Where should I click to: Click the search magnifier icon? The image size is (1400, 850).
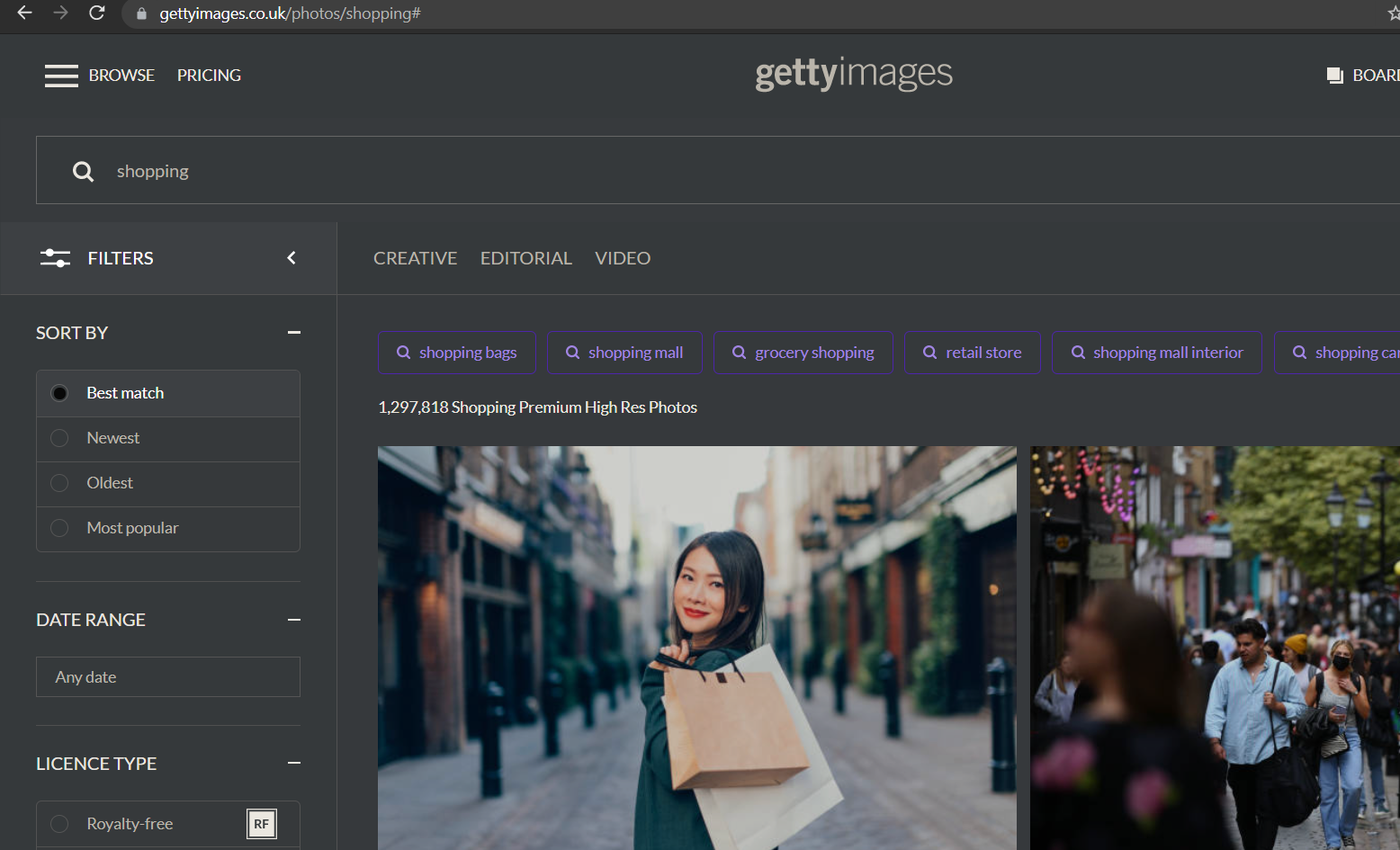tap(83, 171)
